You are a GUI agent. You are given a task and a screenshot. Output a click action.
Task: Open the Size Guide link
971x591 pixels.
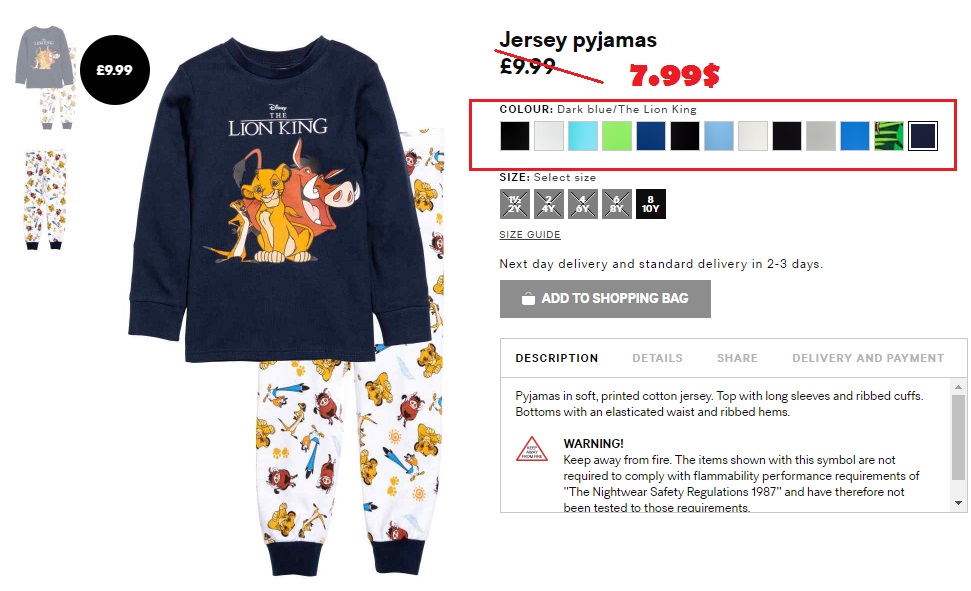530,235
